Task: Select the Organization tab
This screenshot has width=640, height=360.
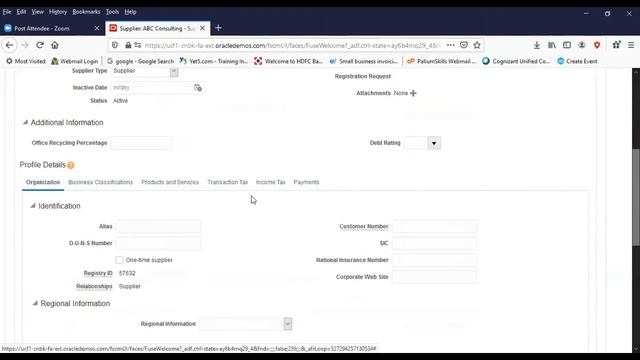Action: (43, 182)
